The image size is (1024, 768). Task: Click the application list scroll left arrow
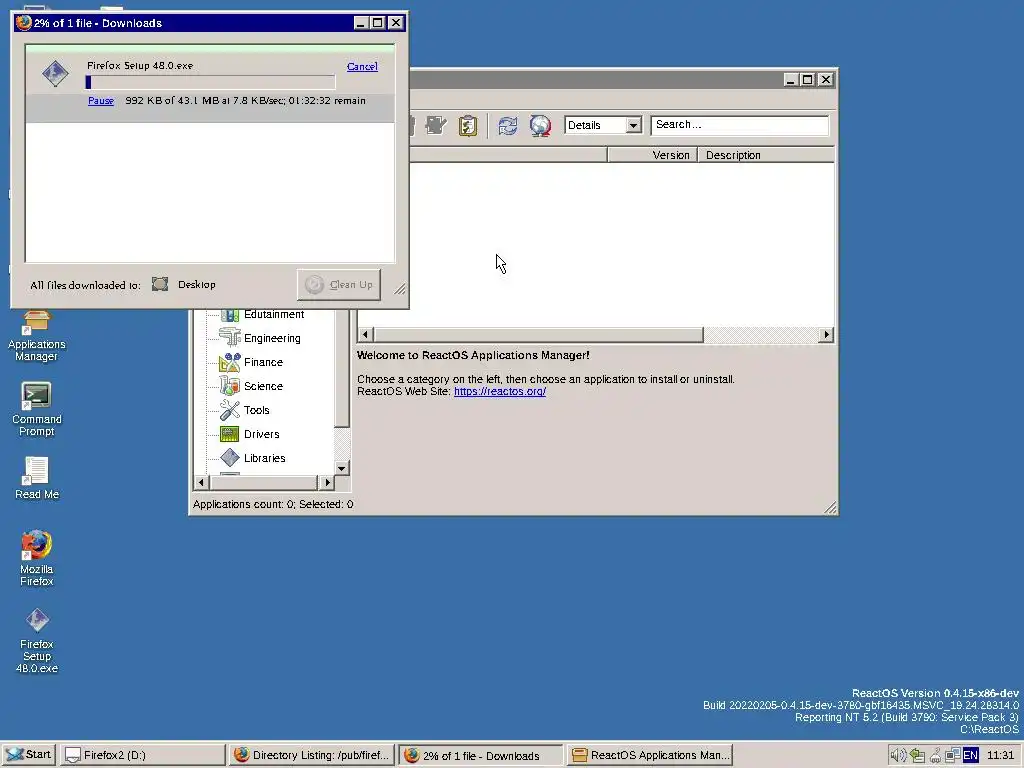click(x=365, y=335)
